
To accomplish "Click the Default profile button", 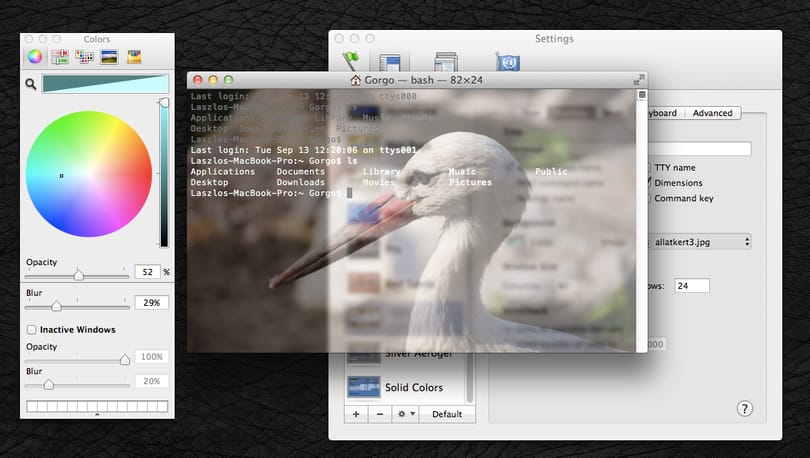I will (447, 414).
